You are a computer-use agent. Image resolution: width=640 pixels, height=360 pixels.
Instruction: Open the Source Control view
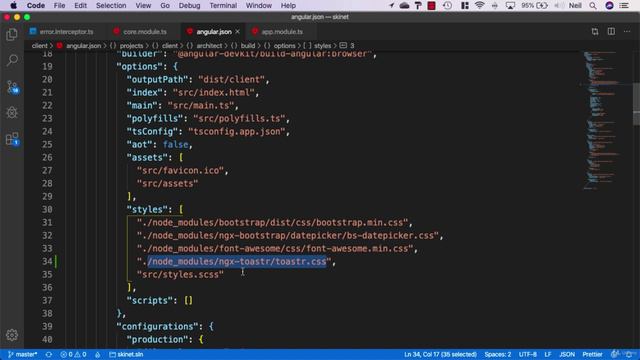pos(12,87)
